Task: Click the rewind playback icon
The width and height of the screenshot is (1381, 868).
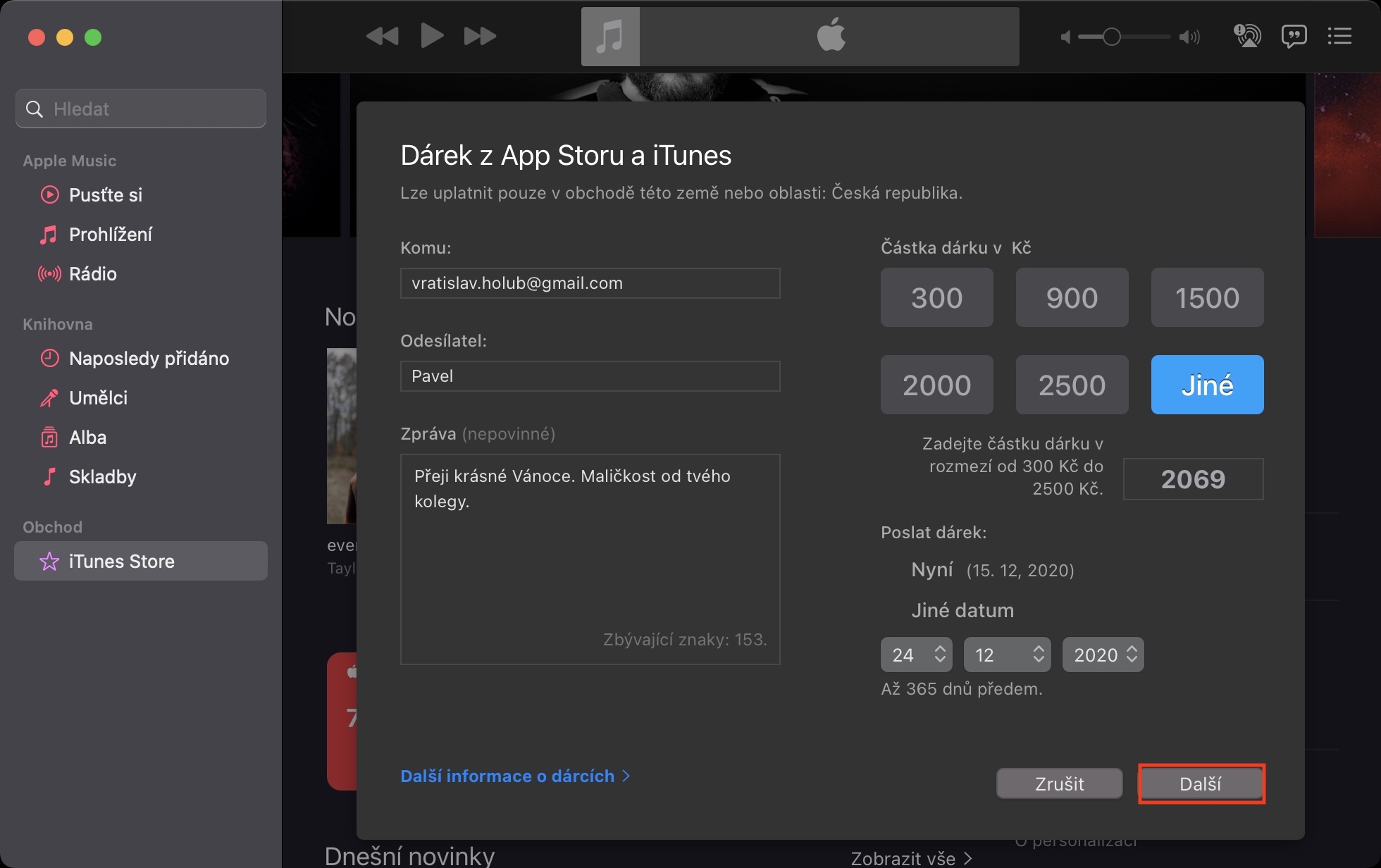Action: tap(383, 36)
